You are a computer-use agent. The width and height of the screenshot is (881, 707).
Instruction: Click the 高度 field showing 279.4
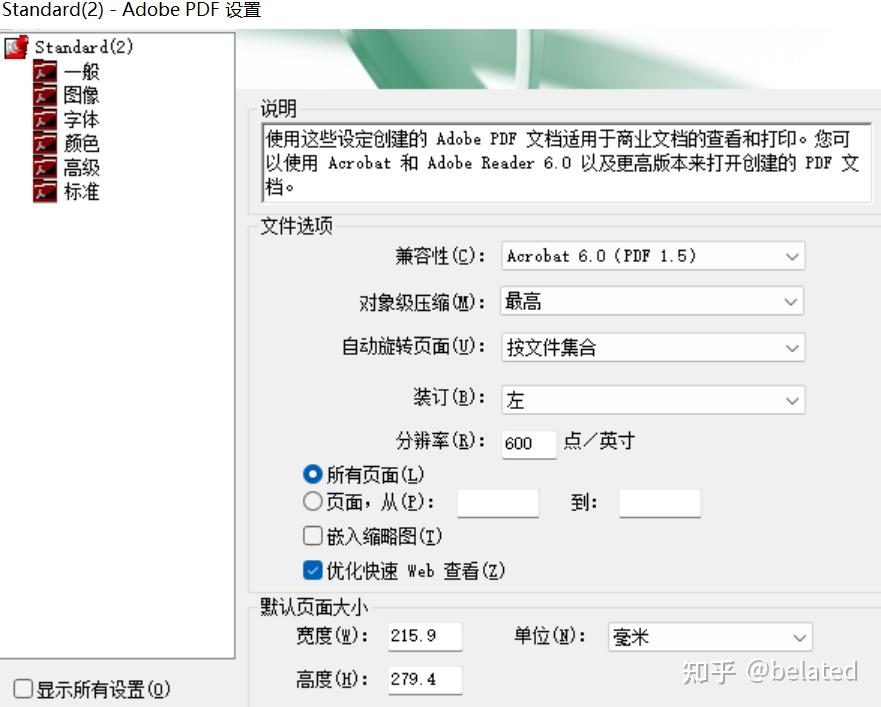[x=424, y=679]
